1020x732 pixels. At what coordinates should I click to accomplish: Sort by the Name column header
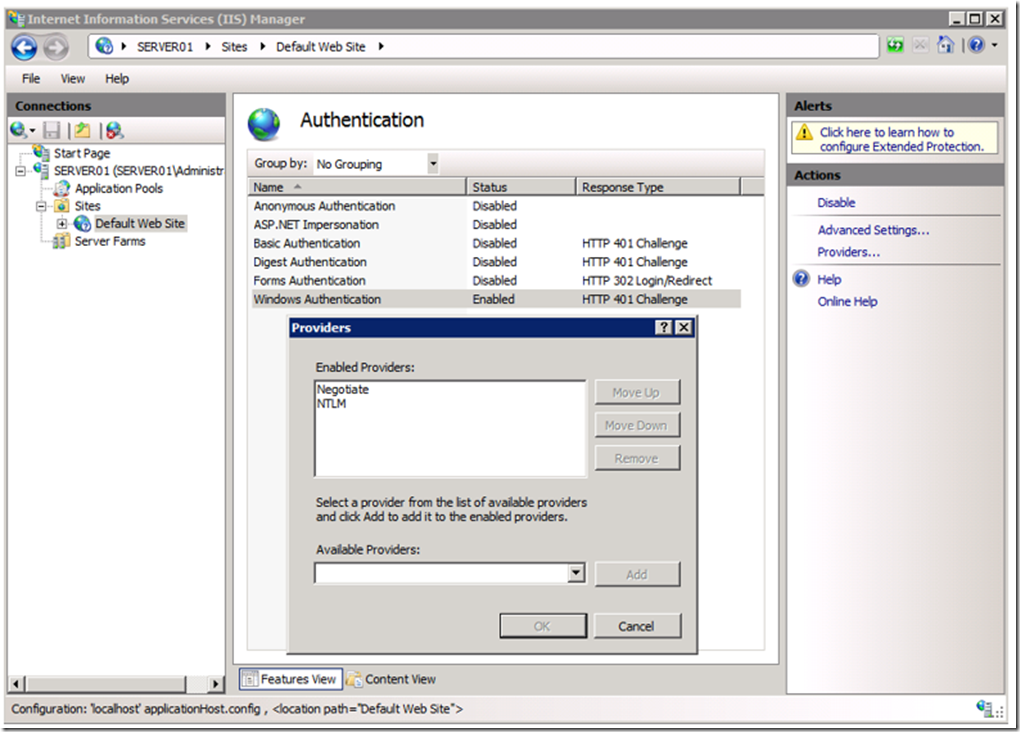coord(357,187)
